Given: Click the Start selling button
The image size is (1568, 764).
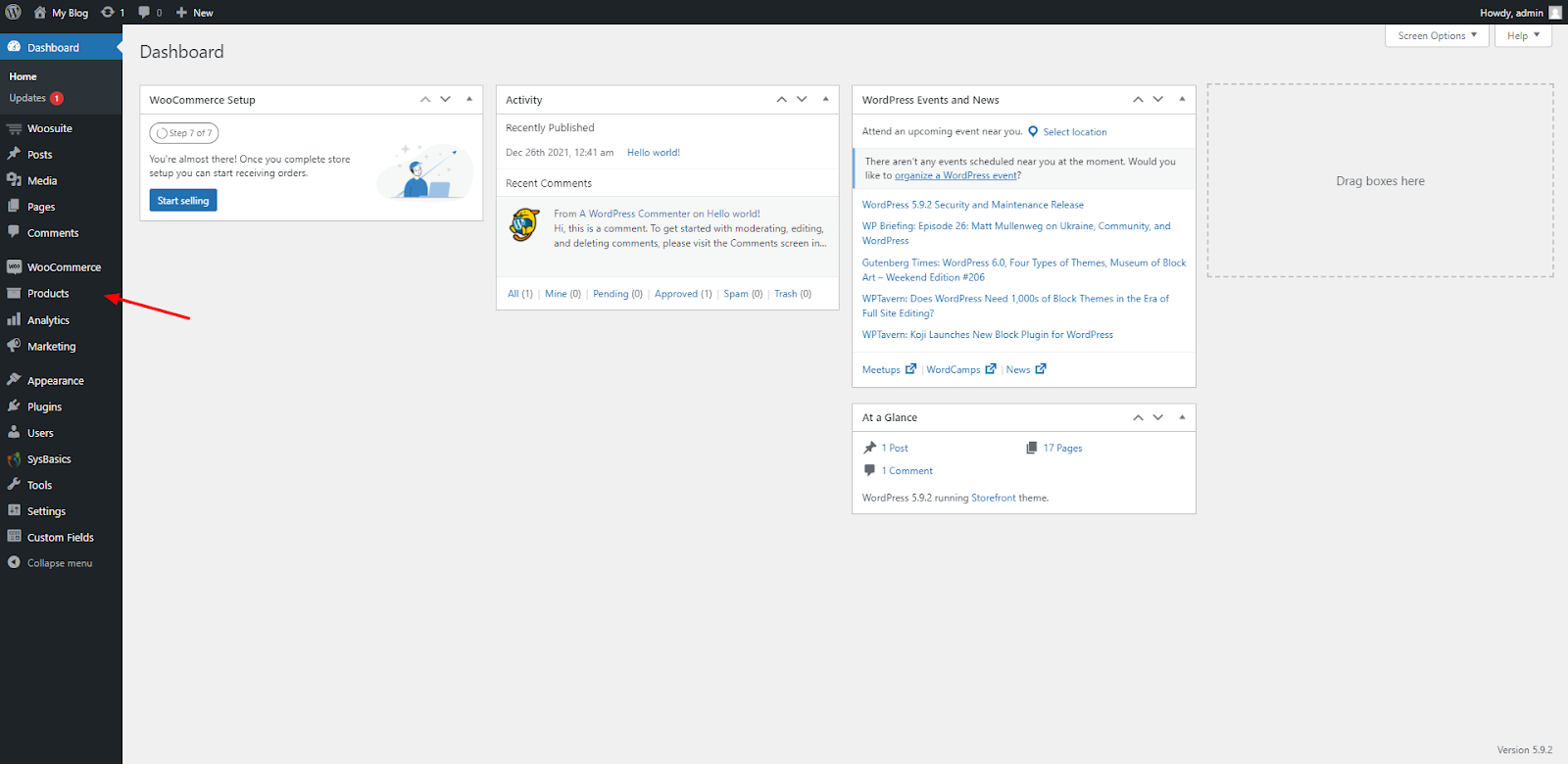Looking at the screenshot, I should tap(183, 200).
